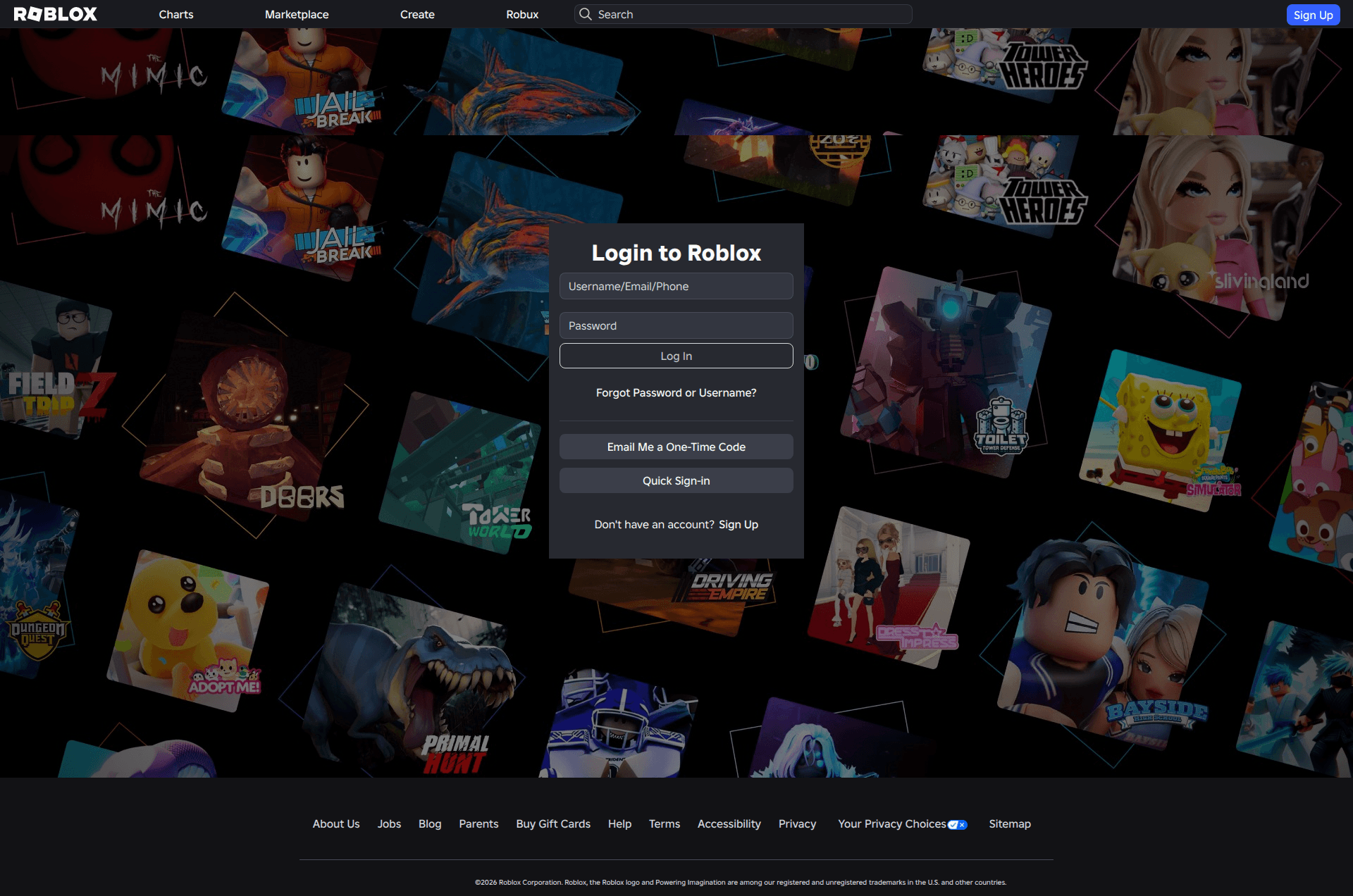Click the privacy choices toggle icon
Screen dimensions: 1353x896
point(957,825)
